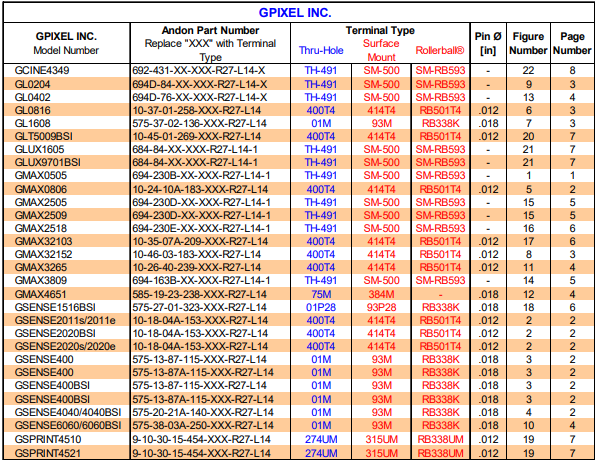The height and width of the screenshot is (463, 597).
Task: Select the red '93P28' terminal value
Action: pyautogui.click(x=381, y=307)
